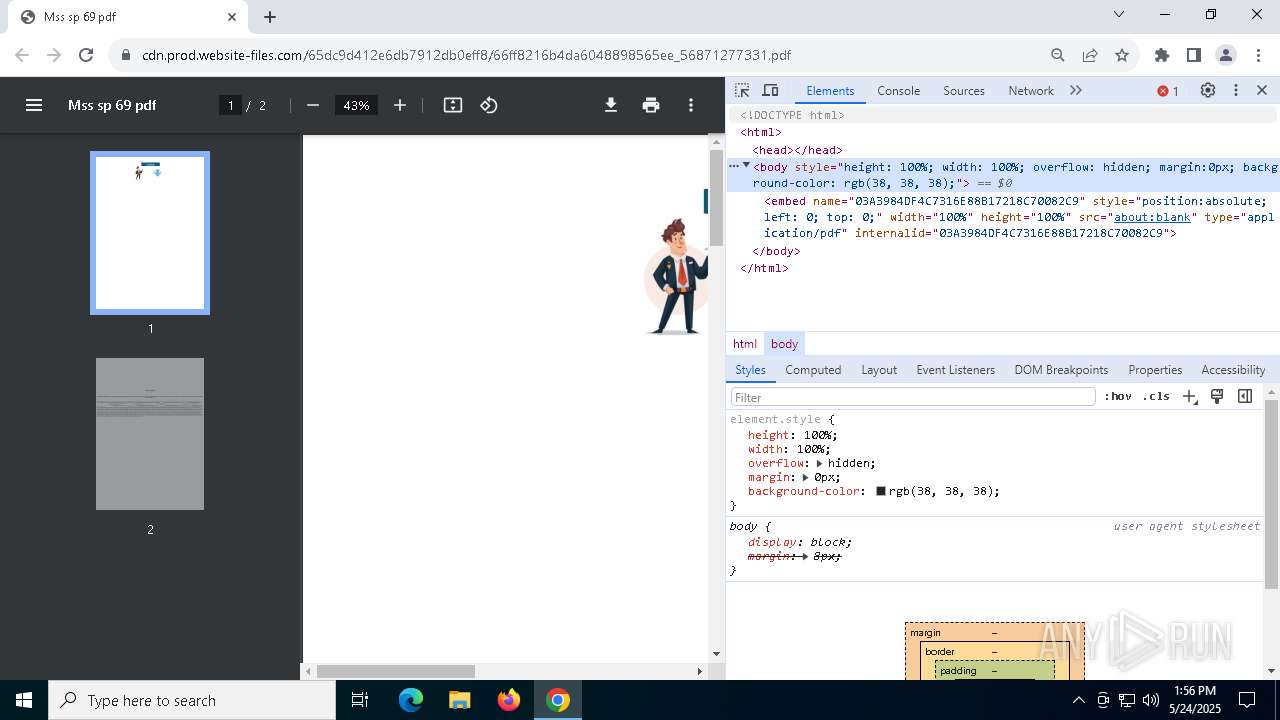The width and height of the screenshot is (1280, 720).
Task: Switch to Console tab
Action: 898,90
